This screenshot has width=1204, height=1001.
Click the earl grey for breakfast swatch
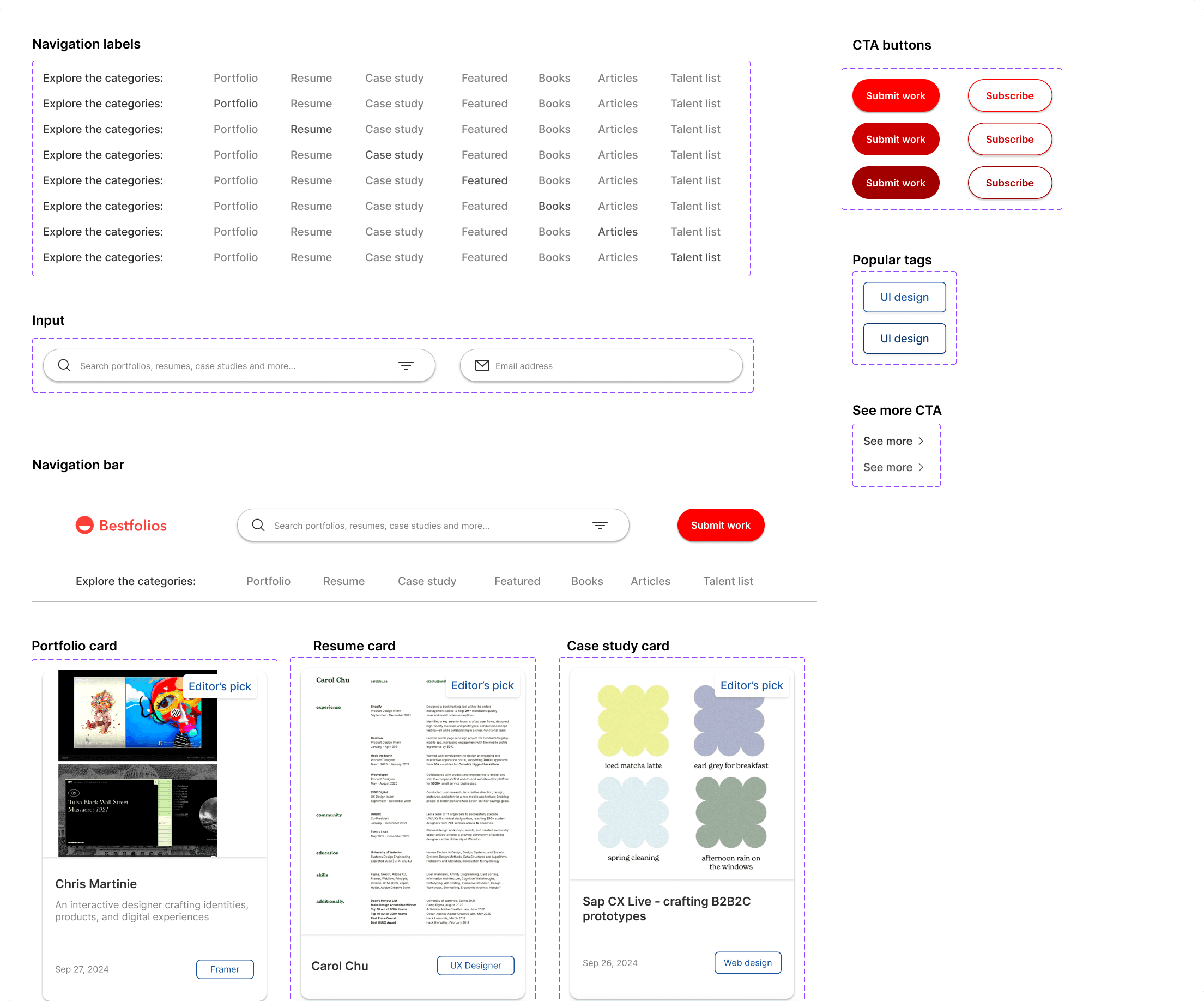coord(729,721)
